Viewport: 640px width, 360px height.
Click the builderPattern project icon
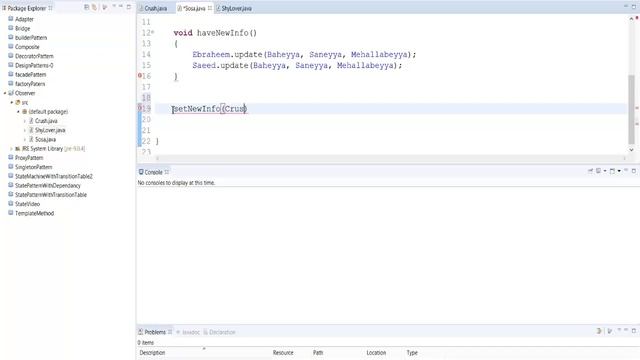point(11,37)
